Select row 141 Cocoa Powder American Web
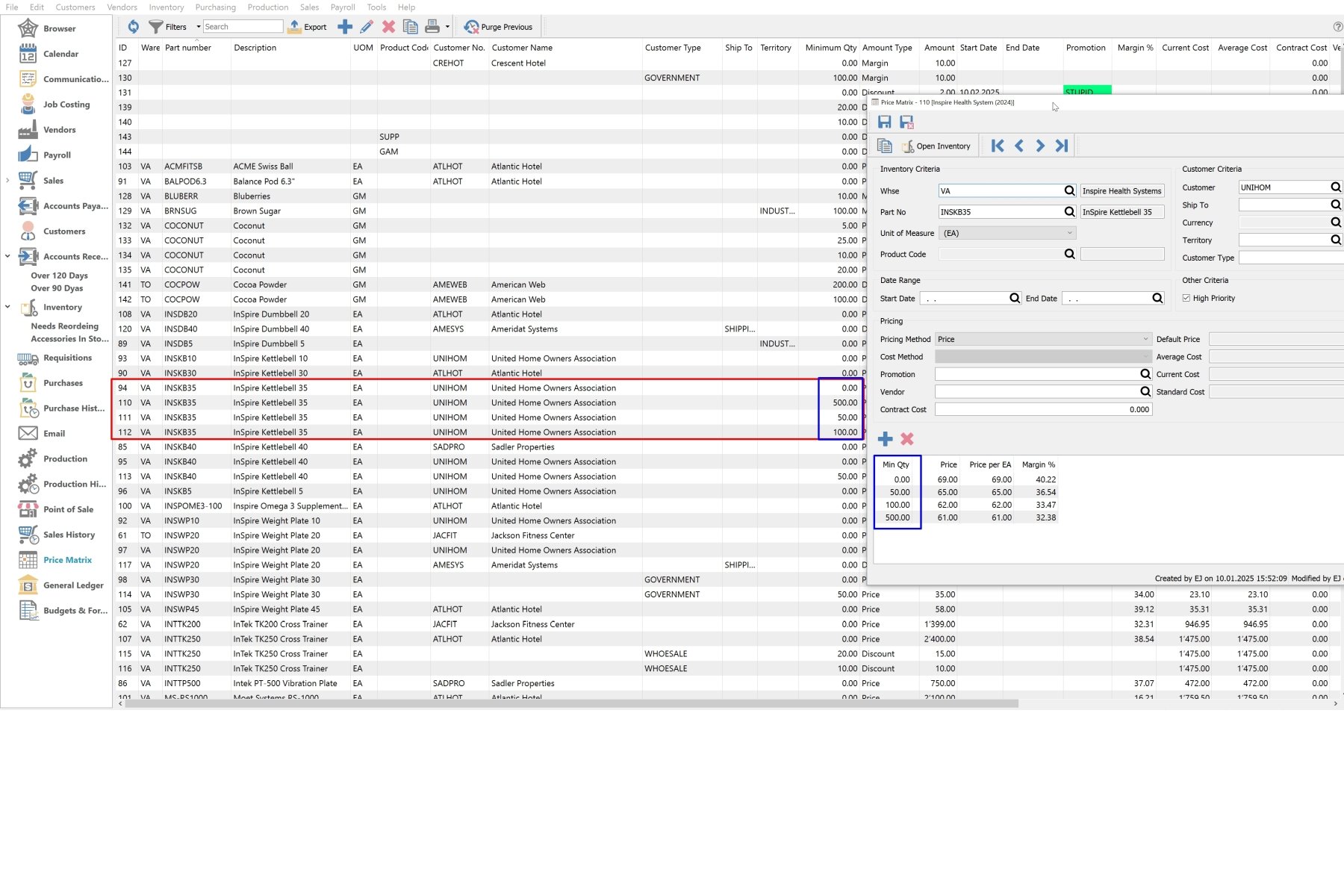 (x=489, y=284)
